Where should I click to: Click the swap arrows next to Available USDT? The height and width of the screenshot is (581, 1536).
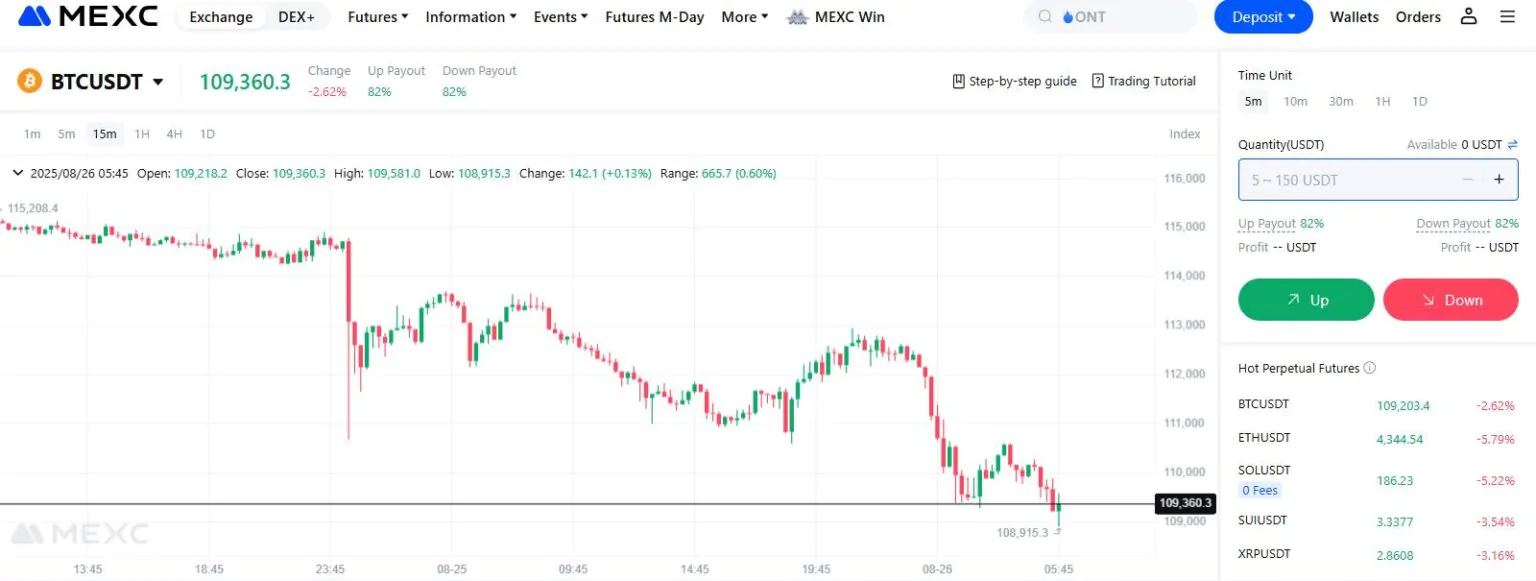[1513, 145]
